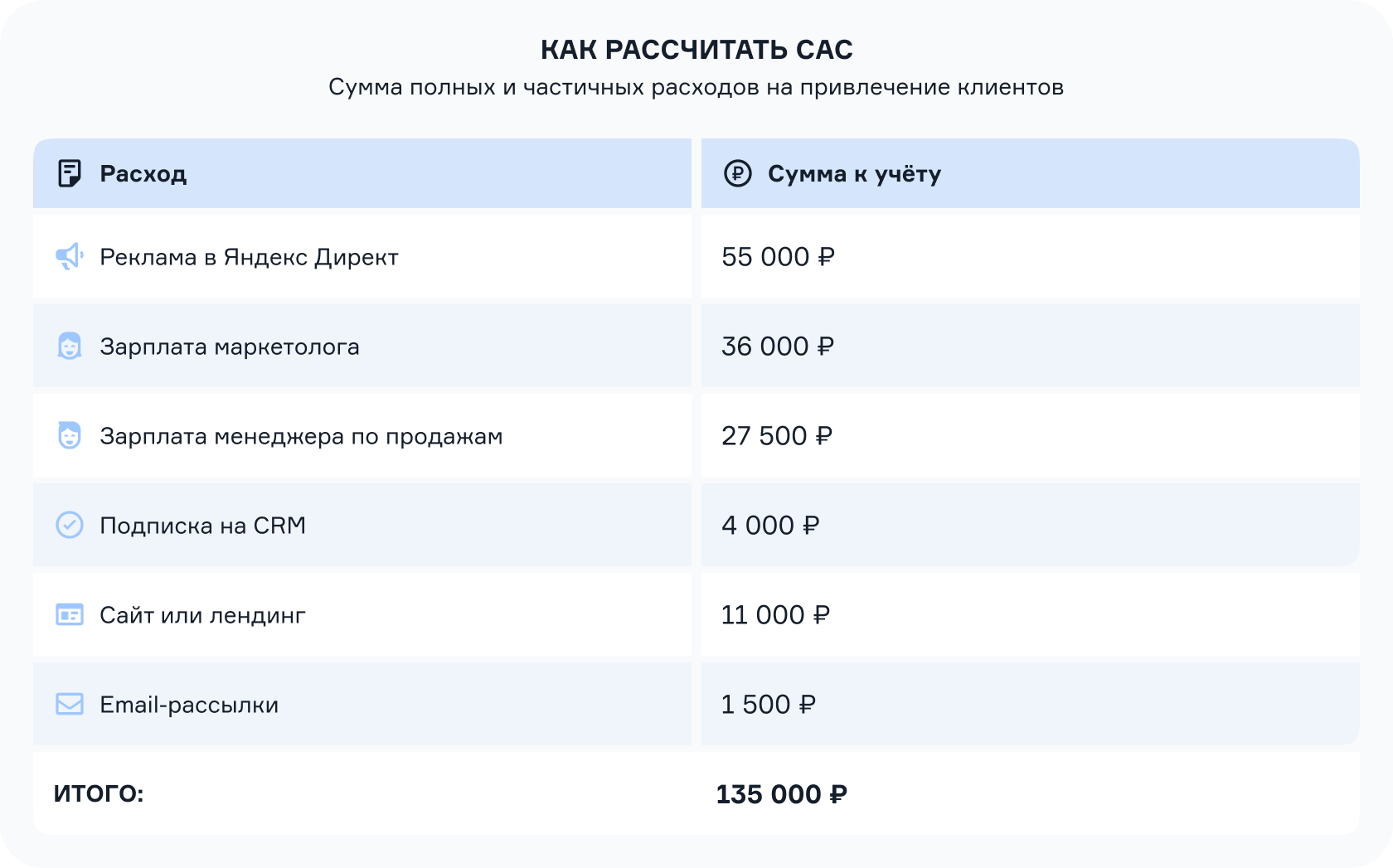Click the Подписка на CRM label
The width and height of the screenshot is (1393, 868).
203,526
